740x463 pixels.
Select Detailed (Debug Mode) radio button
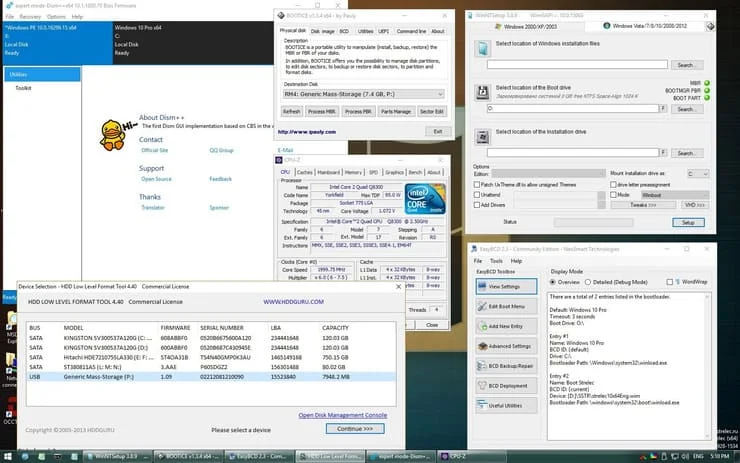tap(588, 282)
